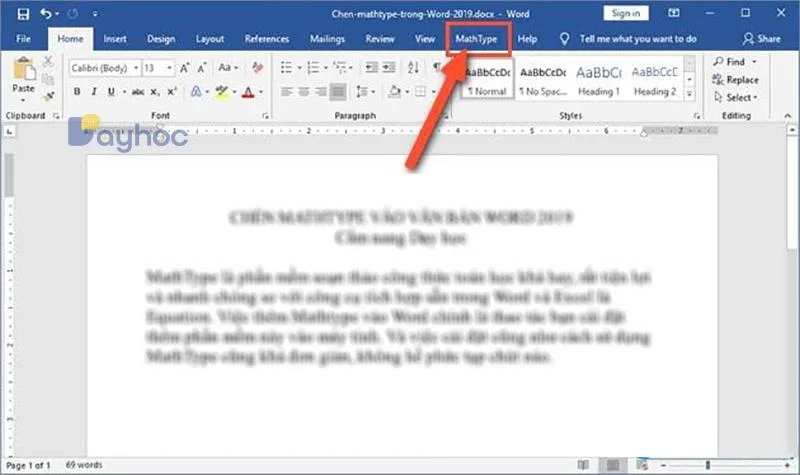800x475 pixels.
Task: Click the Bullets list icon
Action: tap(287, 67)
